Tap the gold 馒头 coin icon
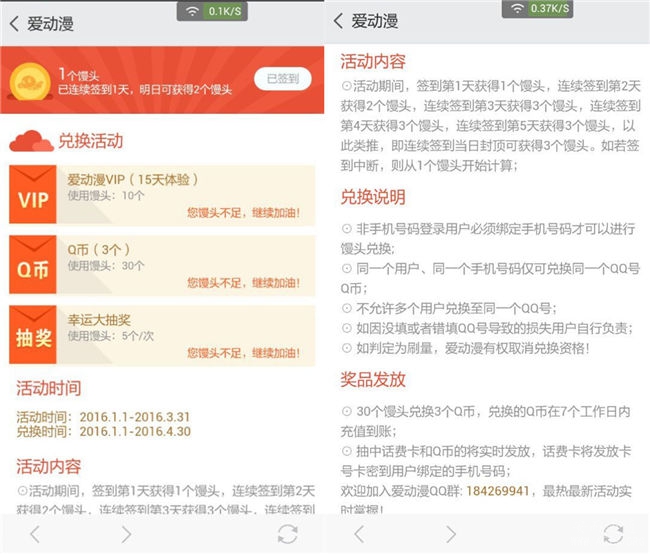The image size is (650, 554). coord(30,81)
